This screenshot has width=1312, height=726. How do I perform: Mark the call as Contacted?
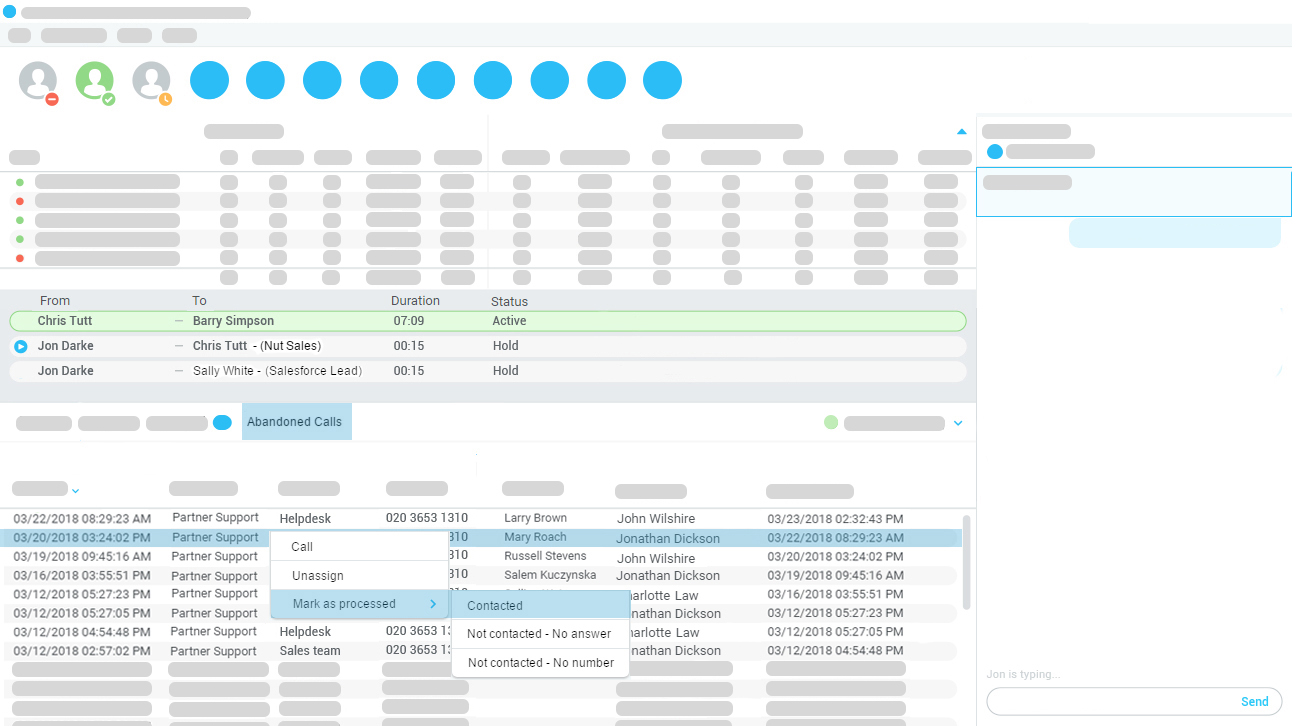[x=495, y=605]
